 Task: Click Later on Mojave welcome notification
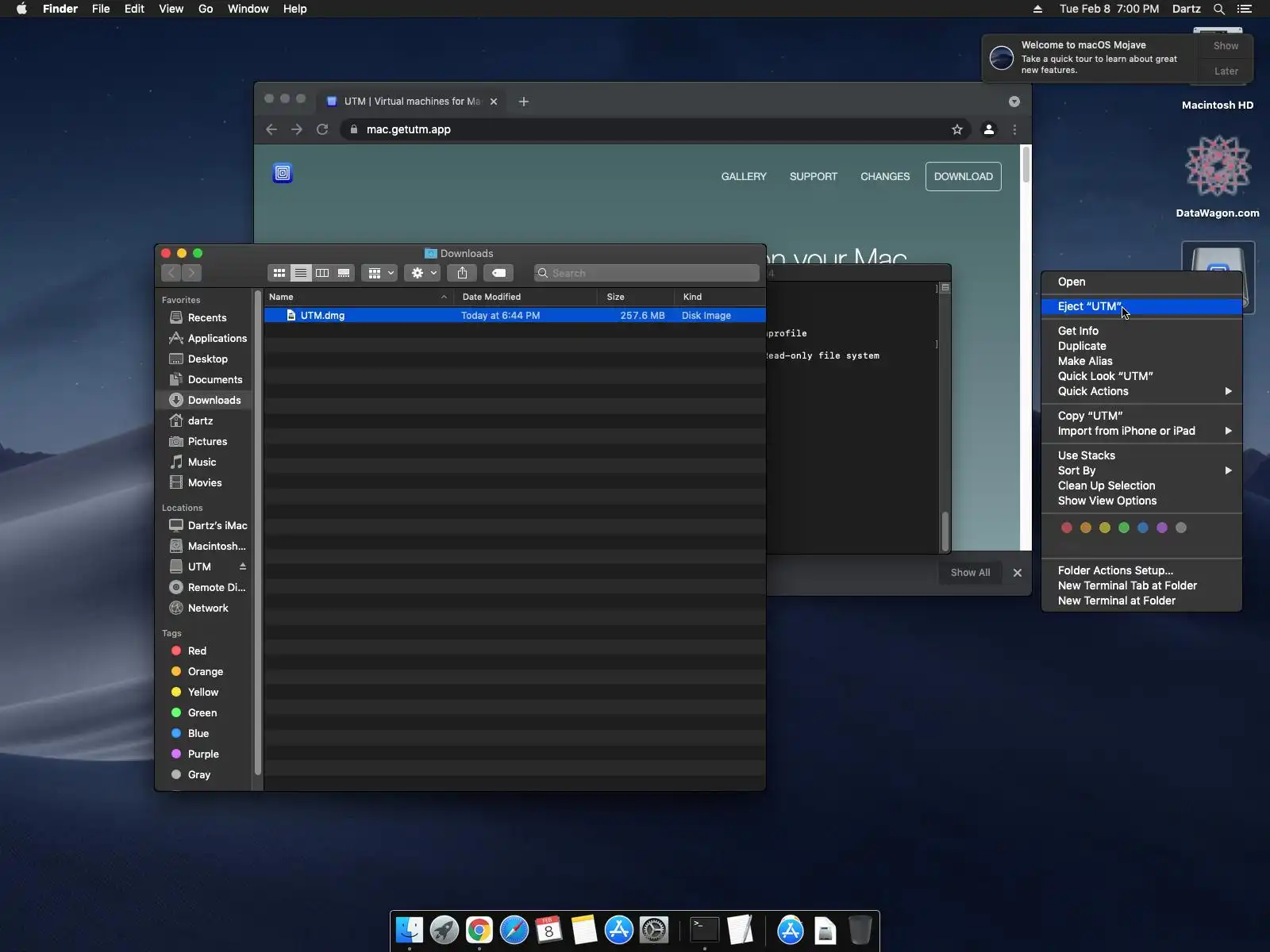click(x=1226, y=71)
